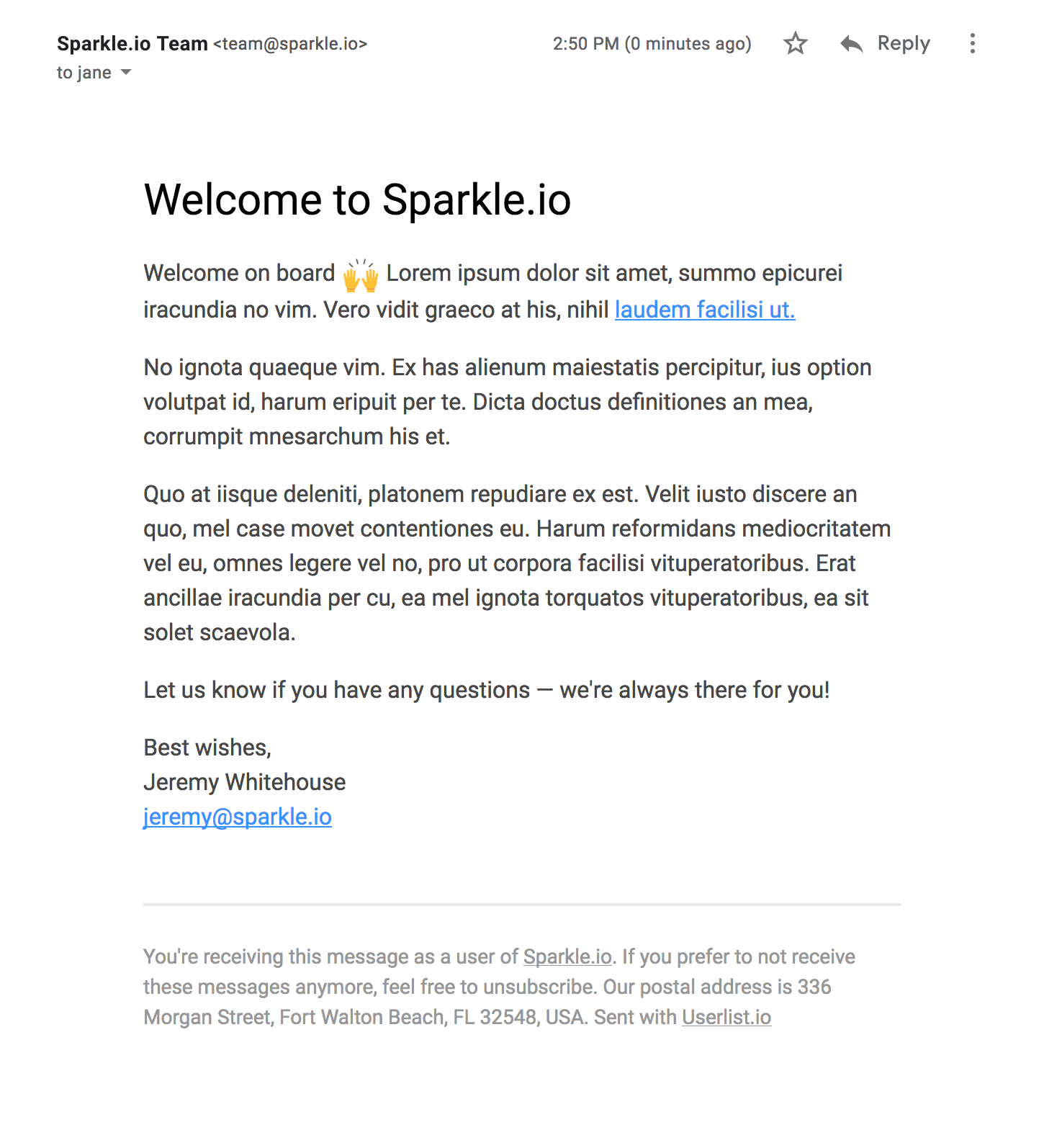Click the raised hands emoji
This screenshot has width=1044, height=1148.
pos(361,275)
